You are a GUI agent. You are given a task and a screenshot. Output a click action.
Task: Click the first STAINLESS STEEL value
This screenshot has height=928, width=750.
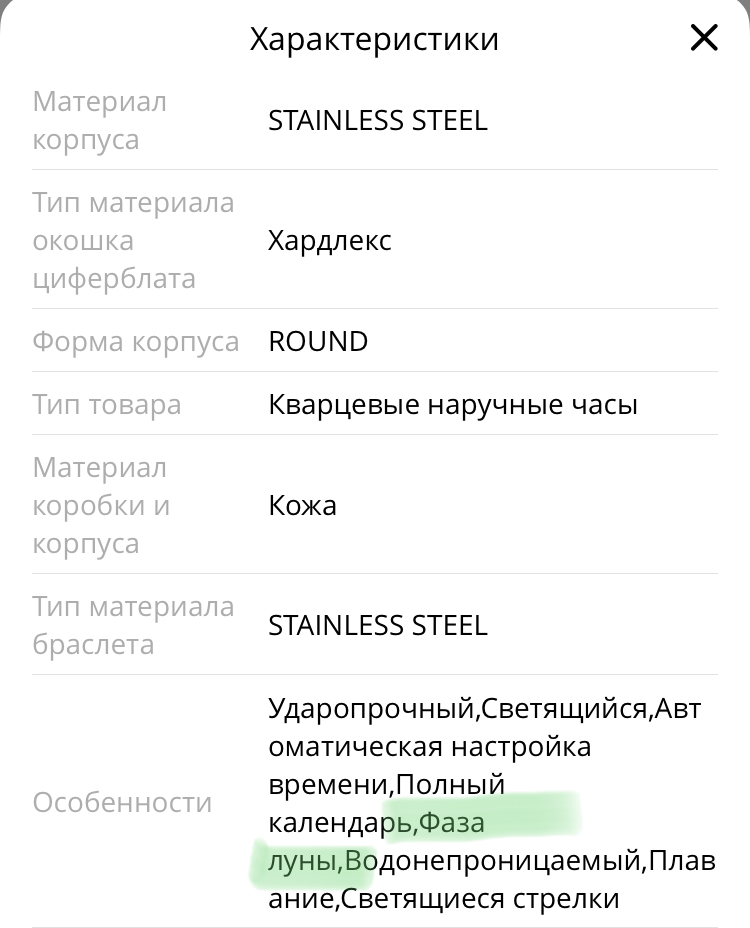click(x=378, y=121)
